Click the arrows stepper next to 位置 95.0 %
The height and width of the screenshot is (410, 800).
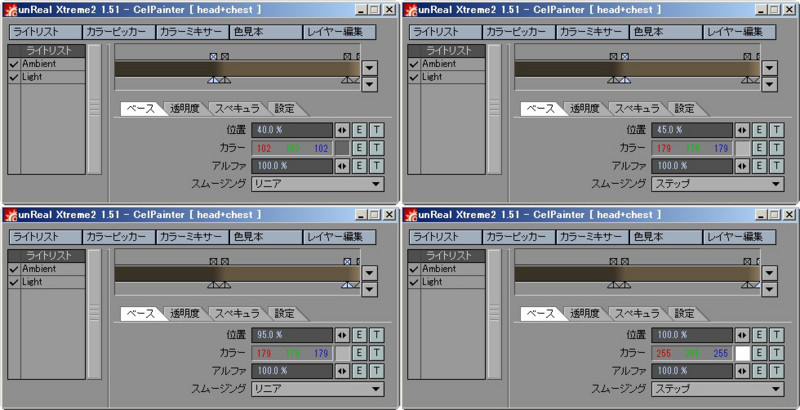click(x=342, y=335)
